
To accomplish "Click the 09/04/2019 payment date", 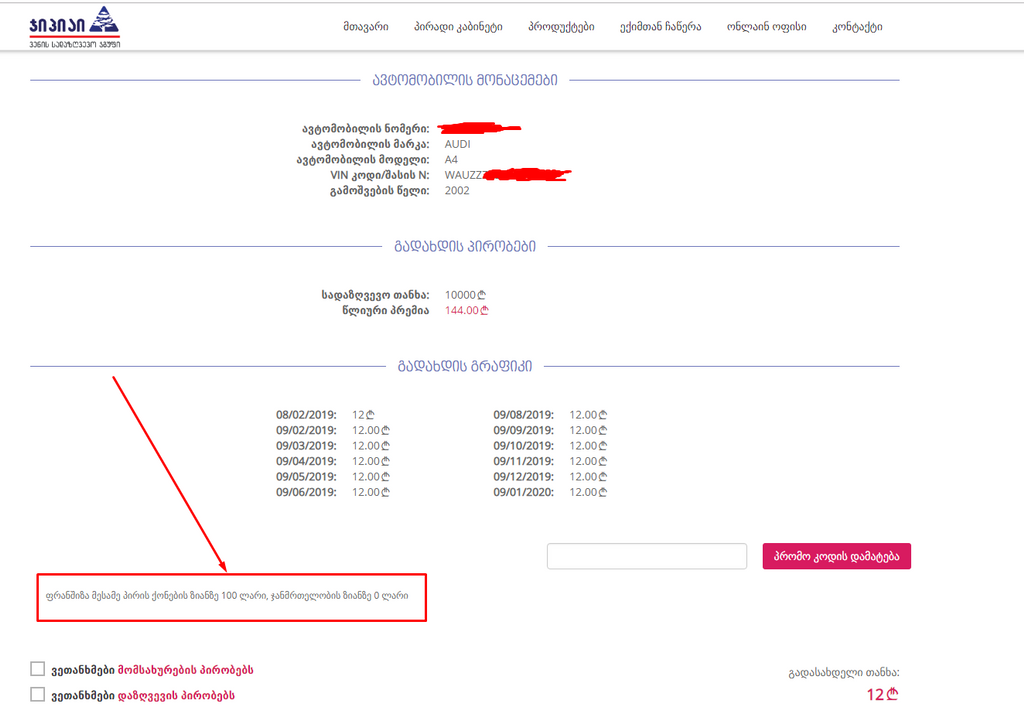I will [x=306, y=462].
